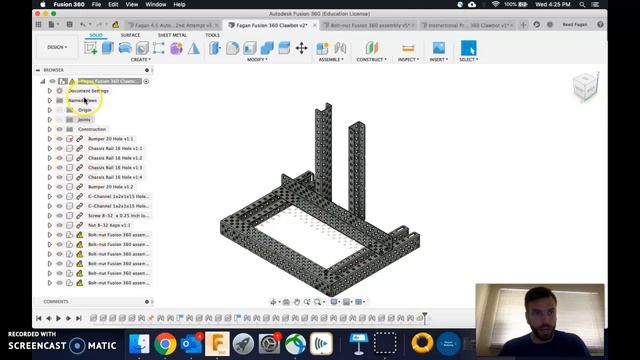This screenshot has width=640, height=360.
Task: Select the Extrude tool
Action: (108, 48)
